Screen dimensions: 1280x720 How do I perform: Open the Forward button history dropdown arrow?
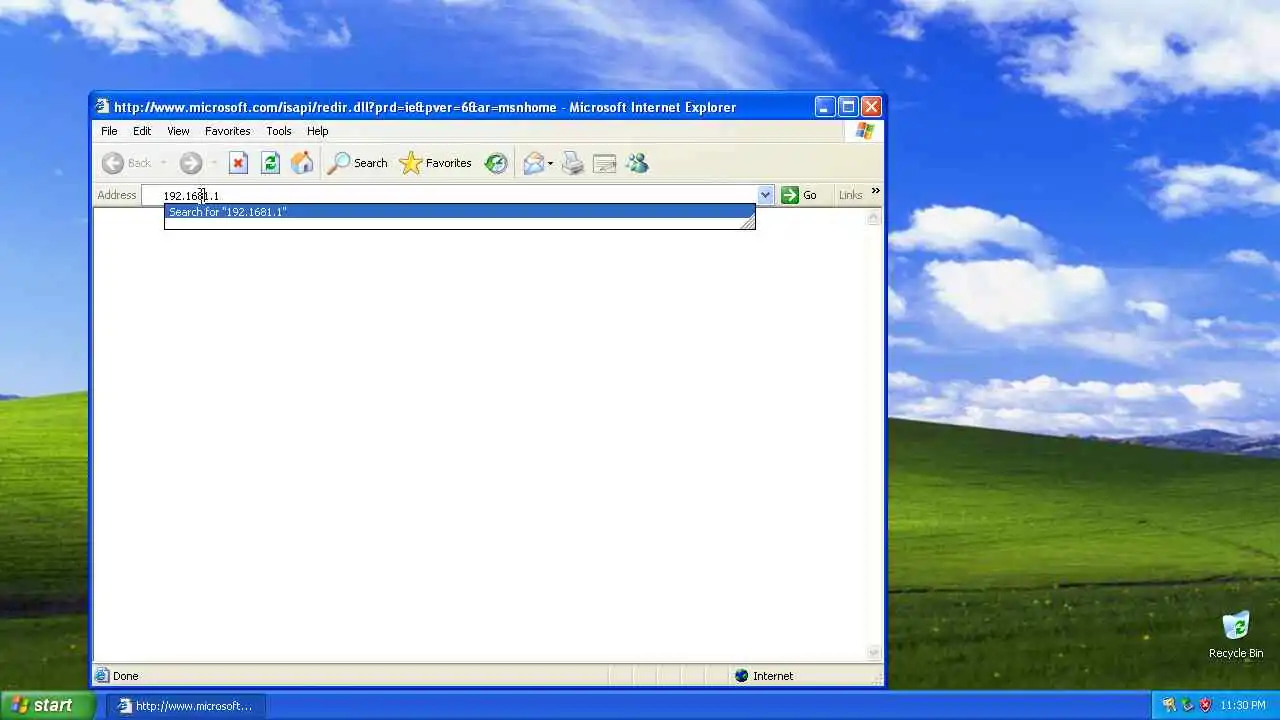coord(213,163)
